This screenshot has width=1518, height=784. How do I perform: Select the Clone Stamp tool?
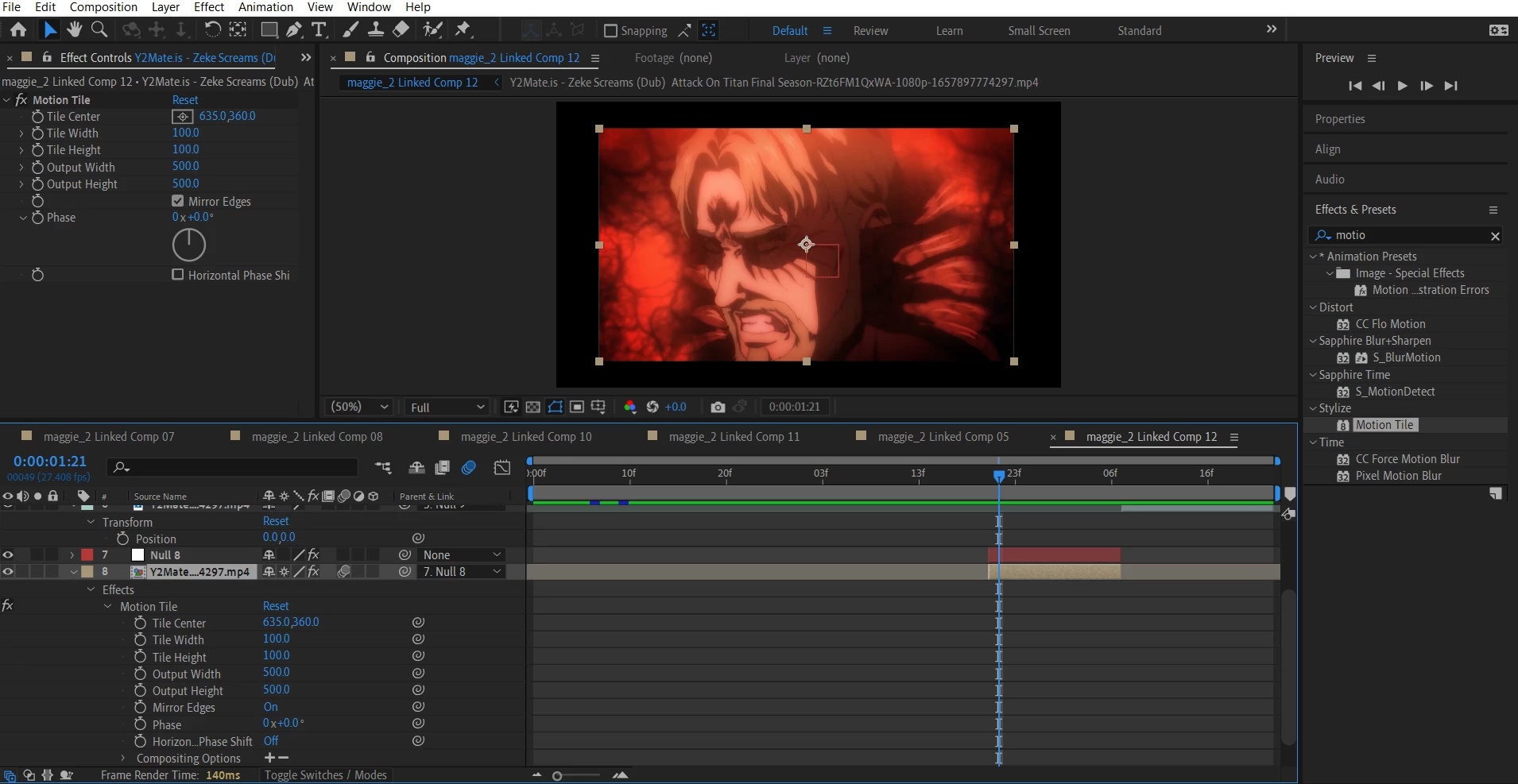(x=376, y=30)
